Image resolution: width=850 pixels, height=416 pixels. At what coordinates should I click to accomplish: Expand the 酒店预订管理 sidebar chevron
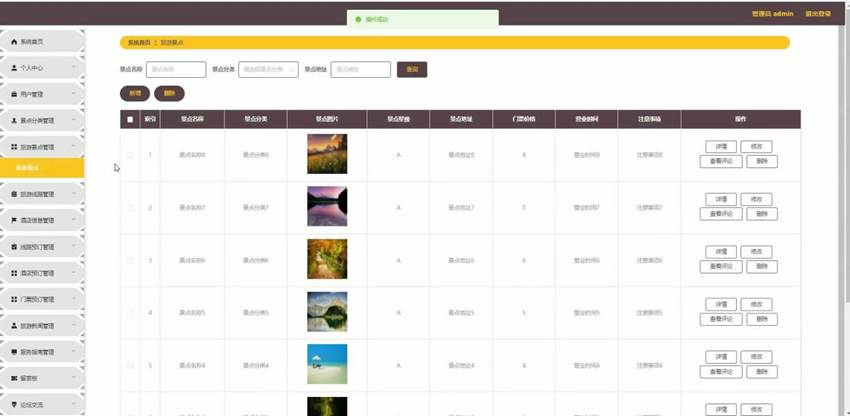pos(74,272)
